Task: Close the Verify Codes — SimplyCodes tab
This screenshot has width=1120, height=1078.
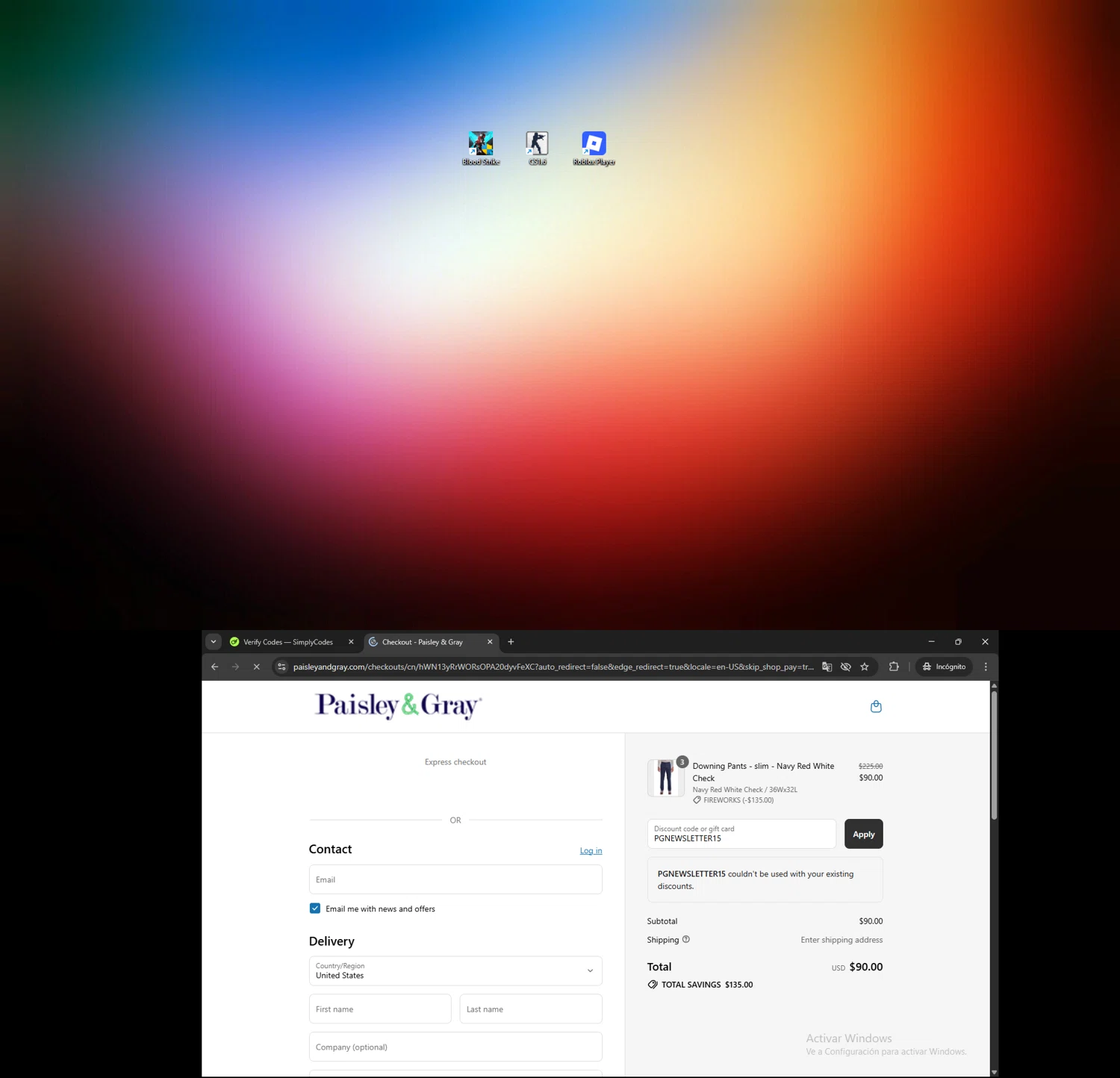Action: point(351,642)
